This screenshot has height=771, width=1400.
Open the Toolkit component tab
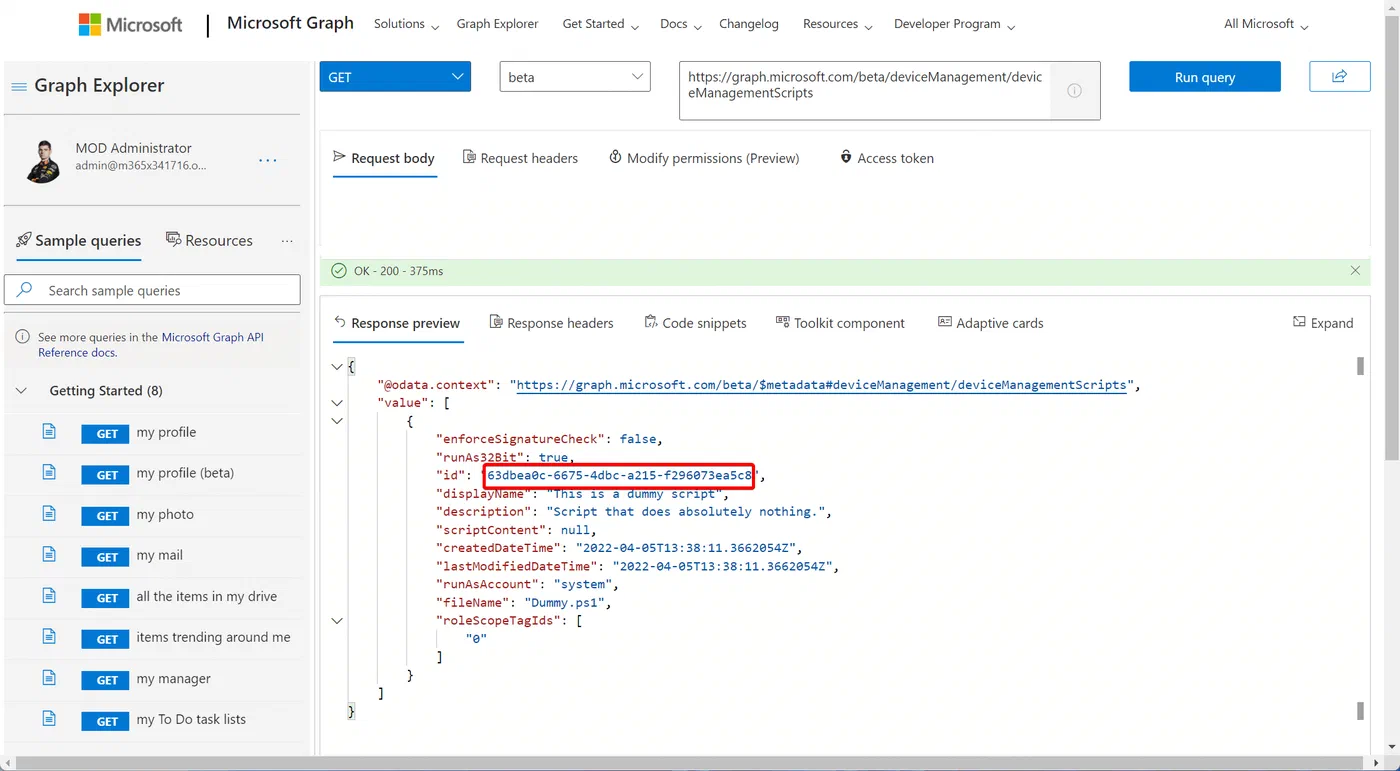[840, 323]
